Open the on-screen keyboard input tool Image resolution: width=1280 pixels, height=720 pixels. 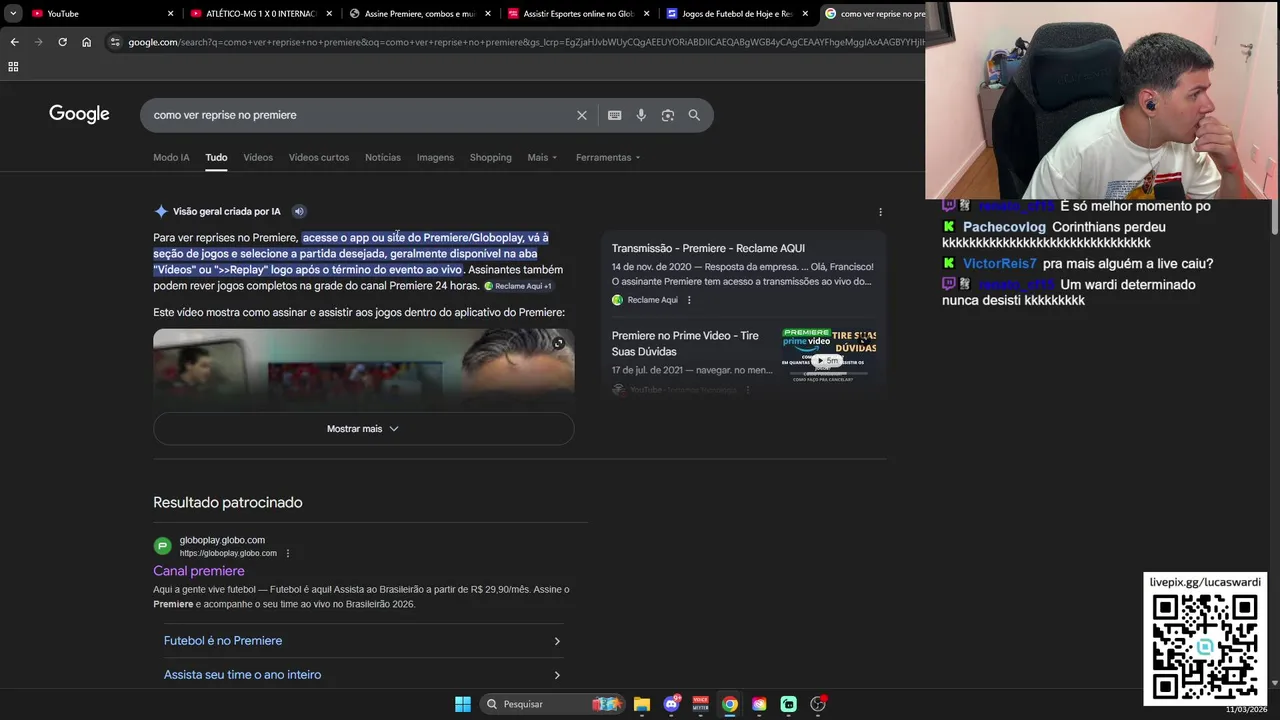(615, 115)
